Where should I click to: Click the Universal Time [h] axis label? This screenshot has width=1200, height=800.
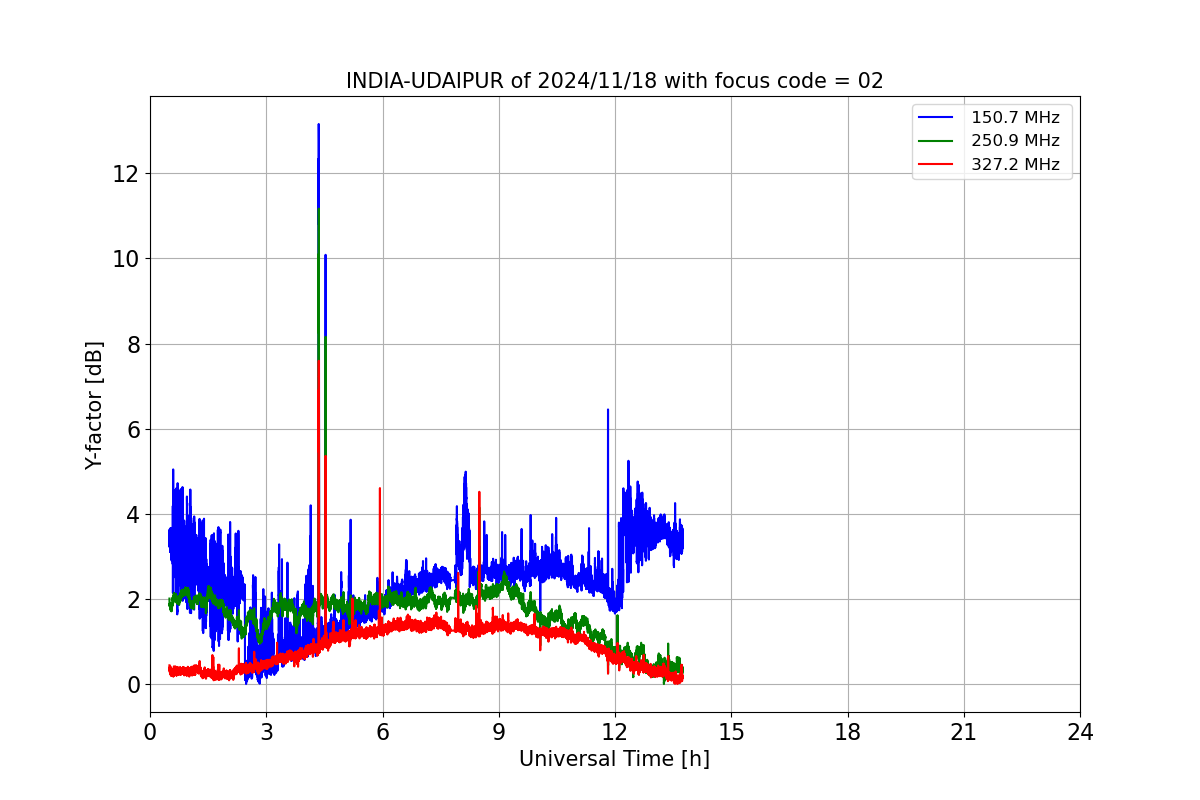pyautogui.click(x=614, y=759)
